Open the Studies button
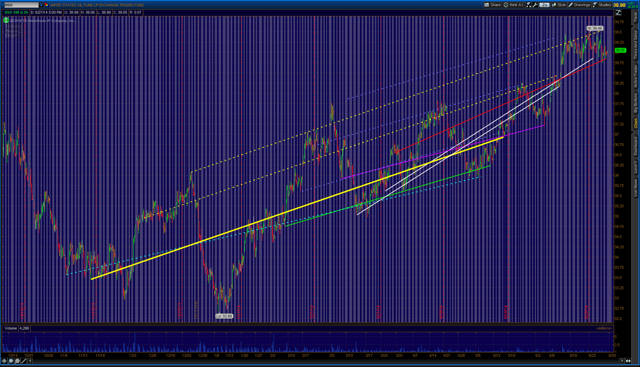This screenshot has height=367, width=640. (602, 5)
